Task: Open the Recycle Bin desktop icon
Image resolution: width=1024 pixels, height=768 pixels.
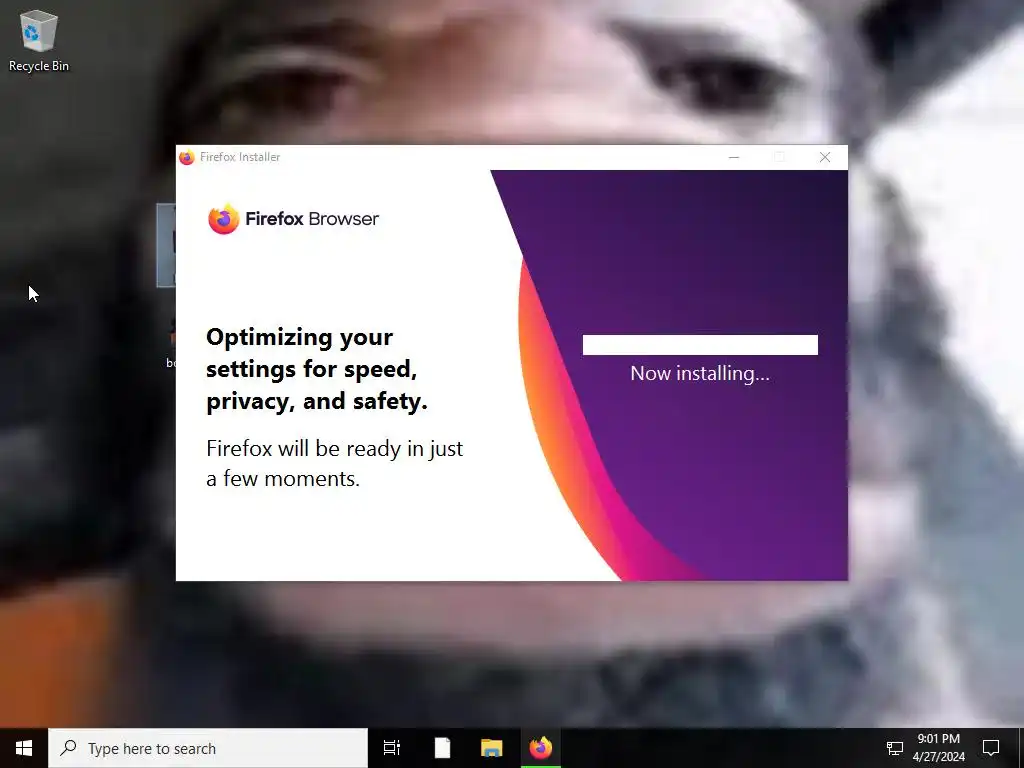Action: coord(39,41)
